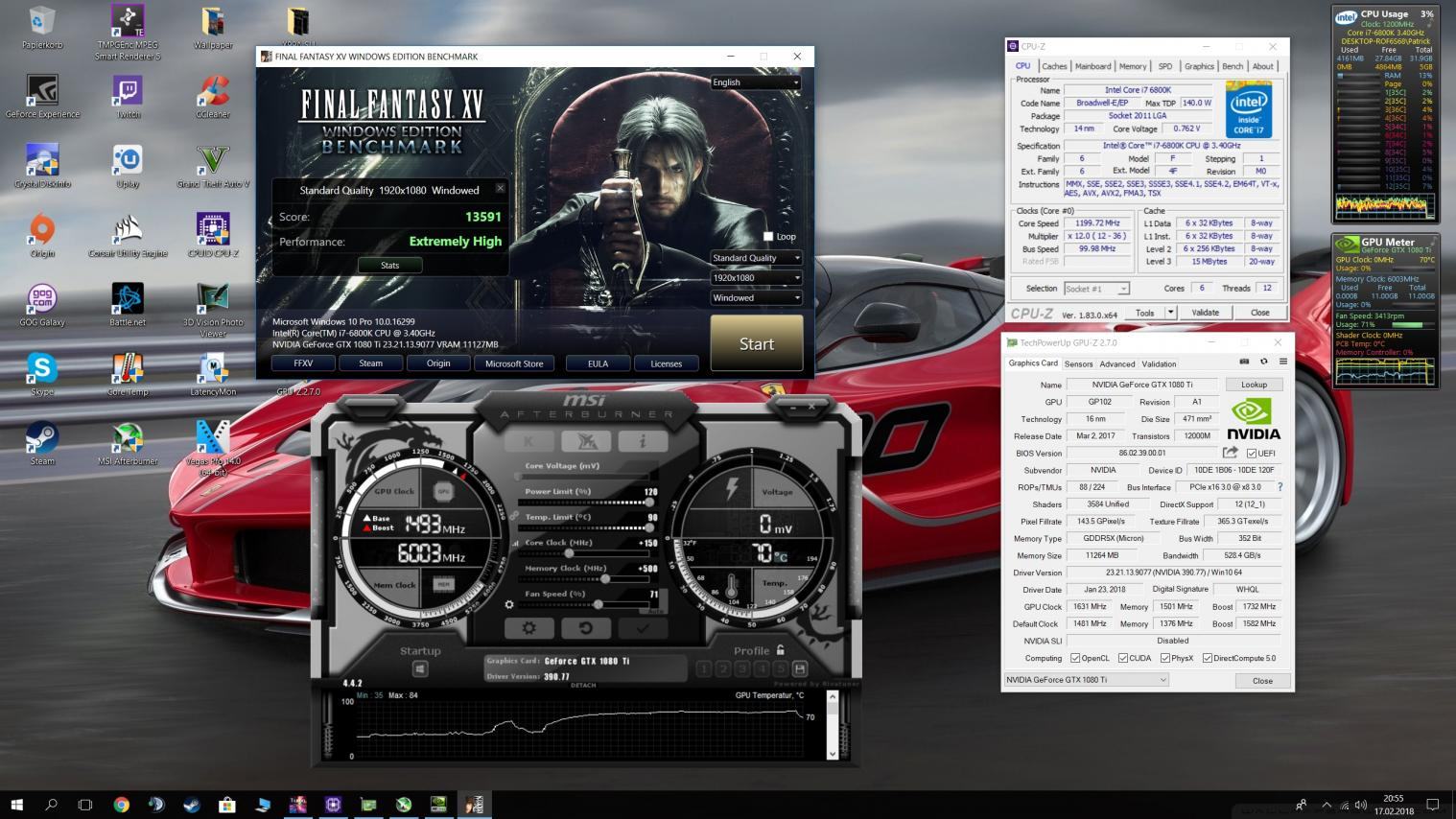Click the Validate button in CPU-Z

click(1205, 313)
